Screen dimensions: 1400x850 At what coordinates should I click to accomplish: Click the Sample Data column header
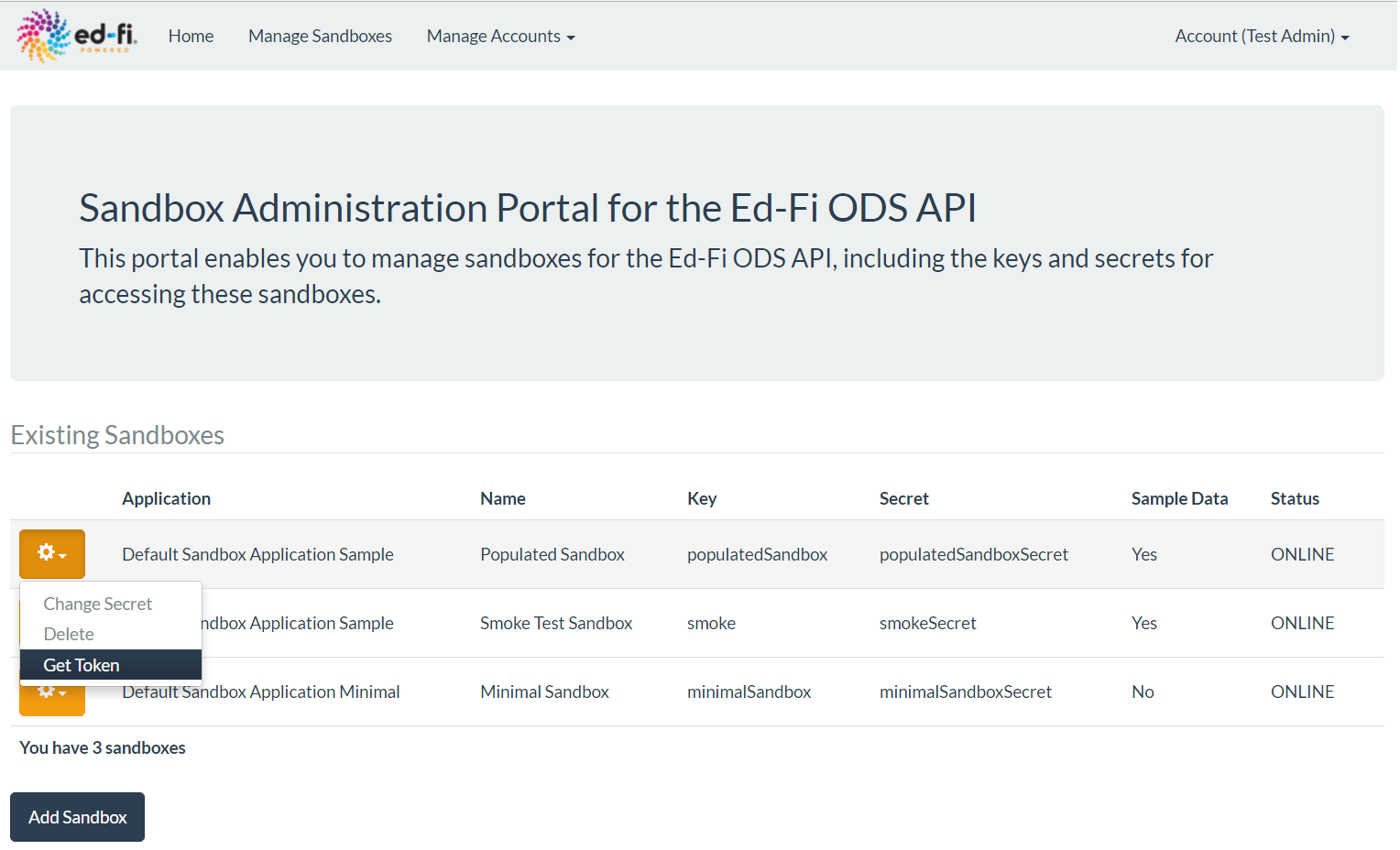coord(1179,498)
